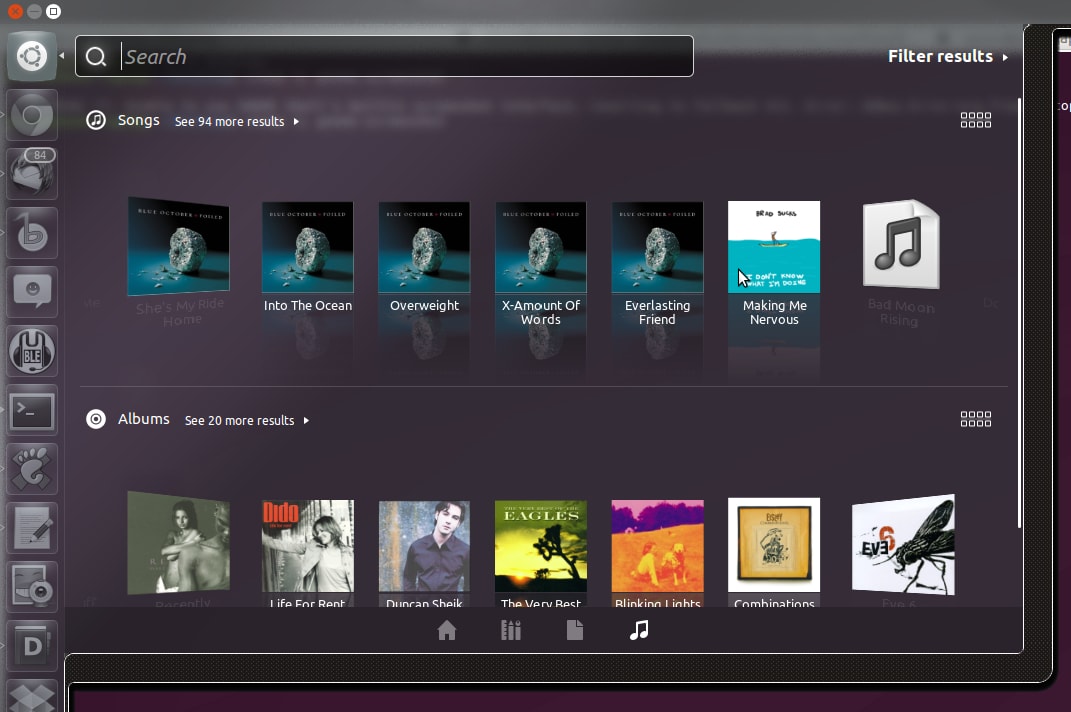Click the Songs category music note icon
Screen dimensions: 1071x712
96,120
